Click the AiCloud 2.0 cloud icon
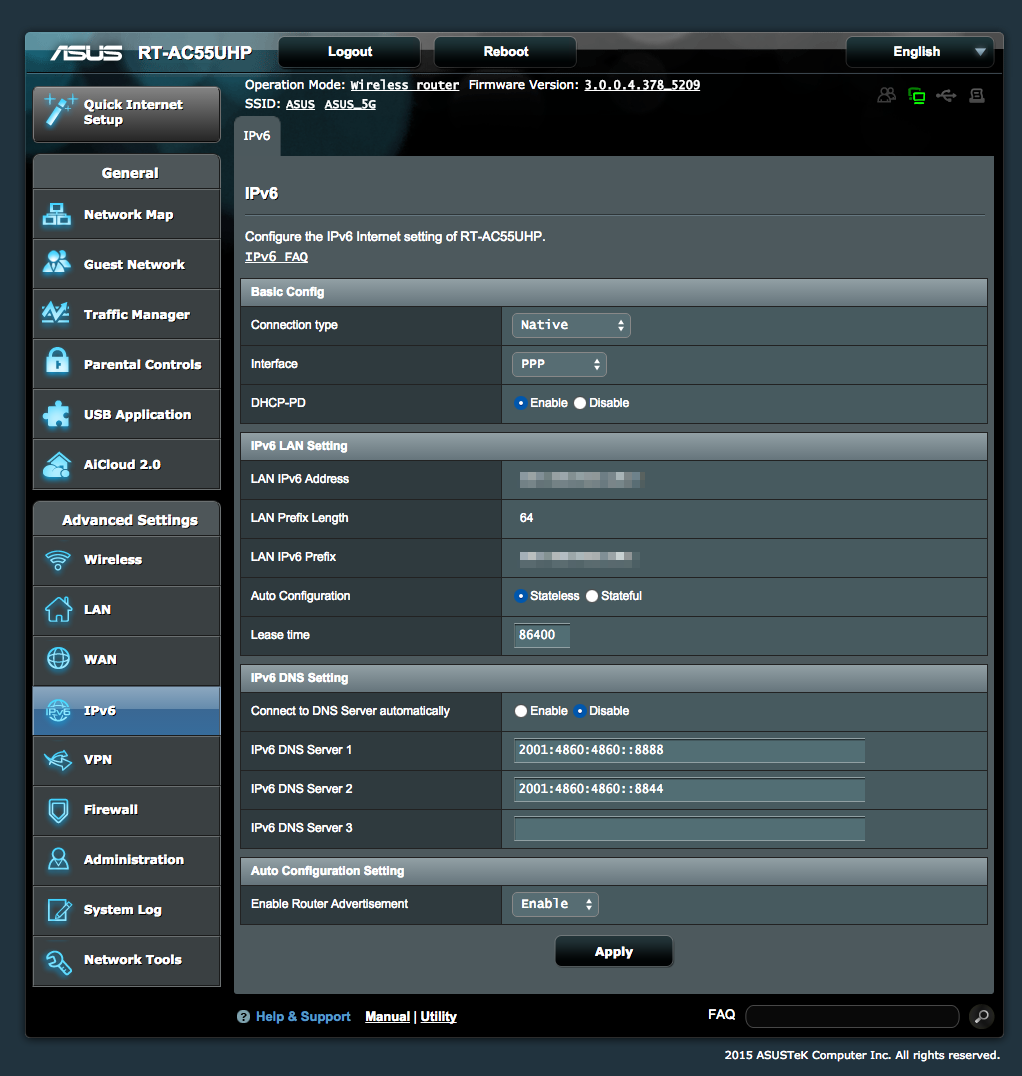Image resolution: width=1022 pixels, height=1076 pixels. [x=57, y=464]
